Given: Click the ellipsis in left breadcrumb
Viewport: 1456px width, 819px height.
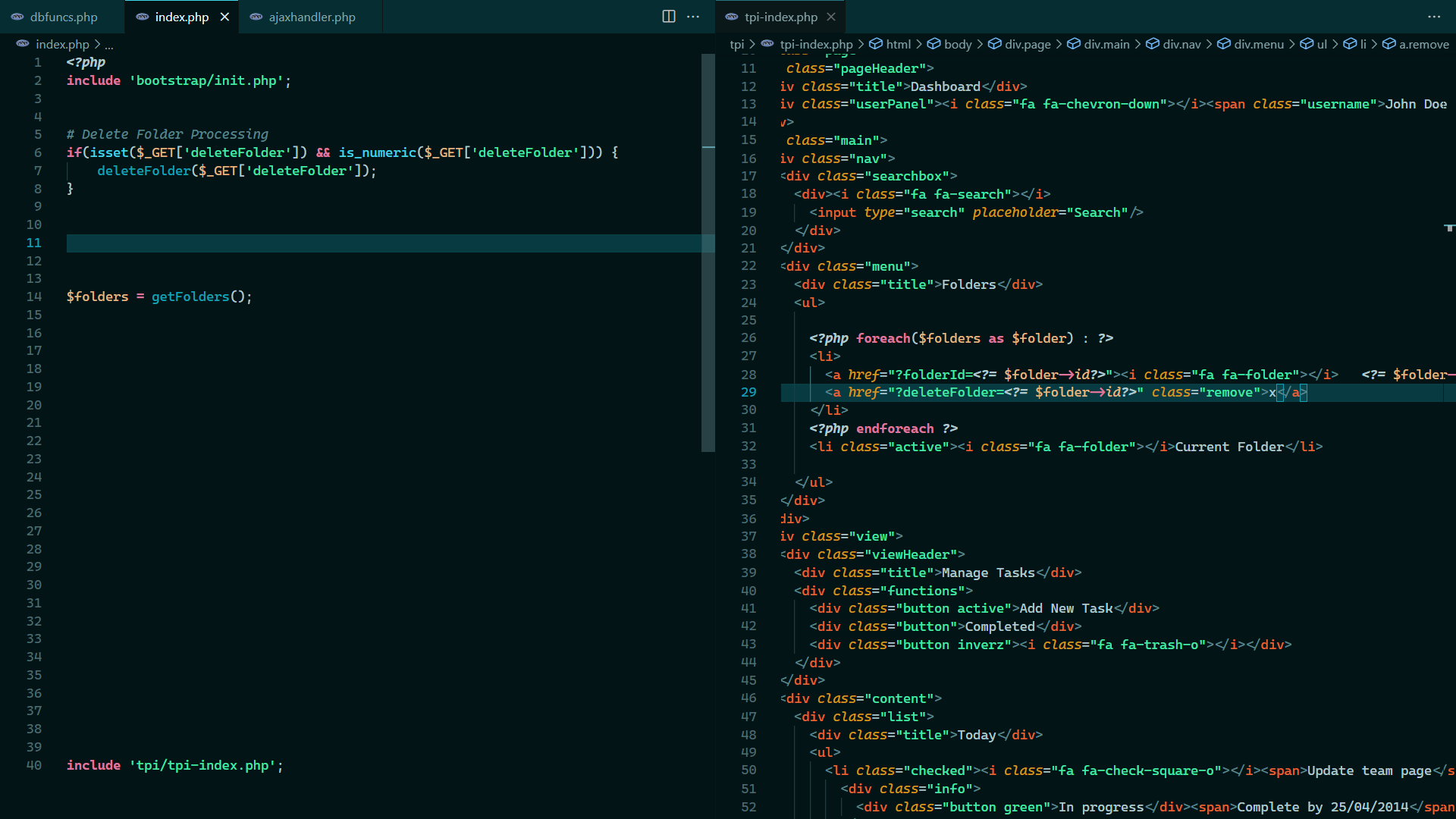Looking at the screenshot, I should (x=109, y=44).
